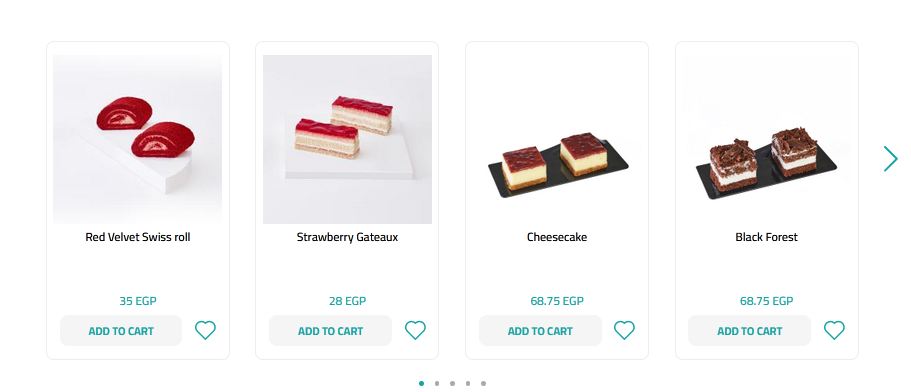Screen dimensions: 911x392
Task: Favorite the Red Velvet Swiss roll heart icon
Action: 205,330
